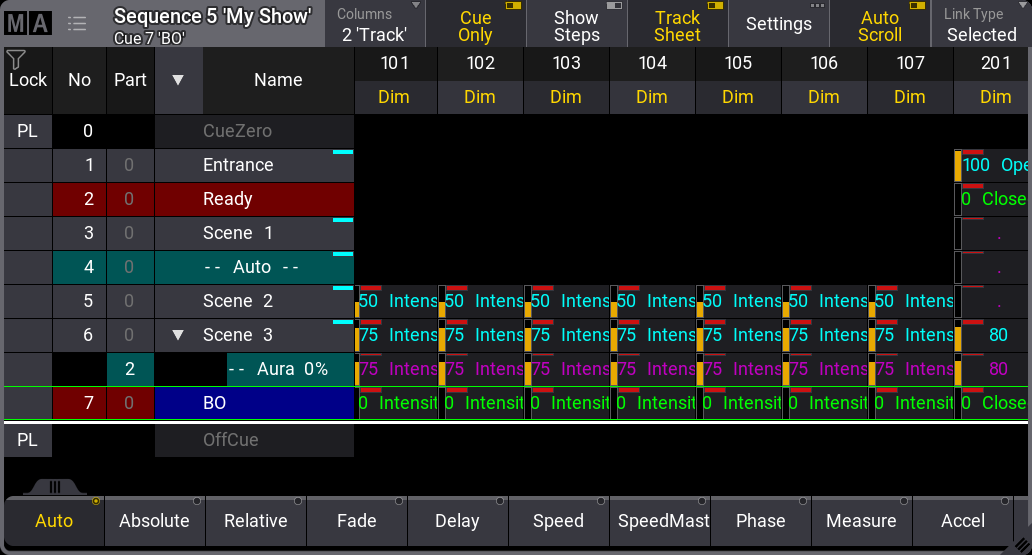The image size is (1032, 555).
Task: Click the Sequence 5 'My Show' title
Action: (x=212, y=16)
